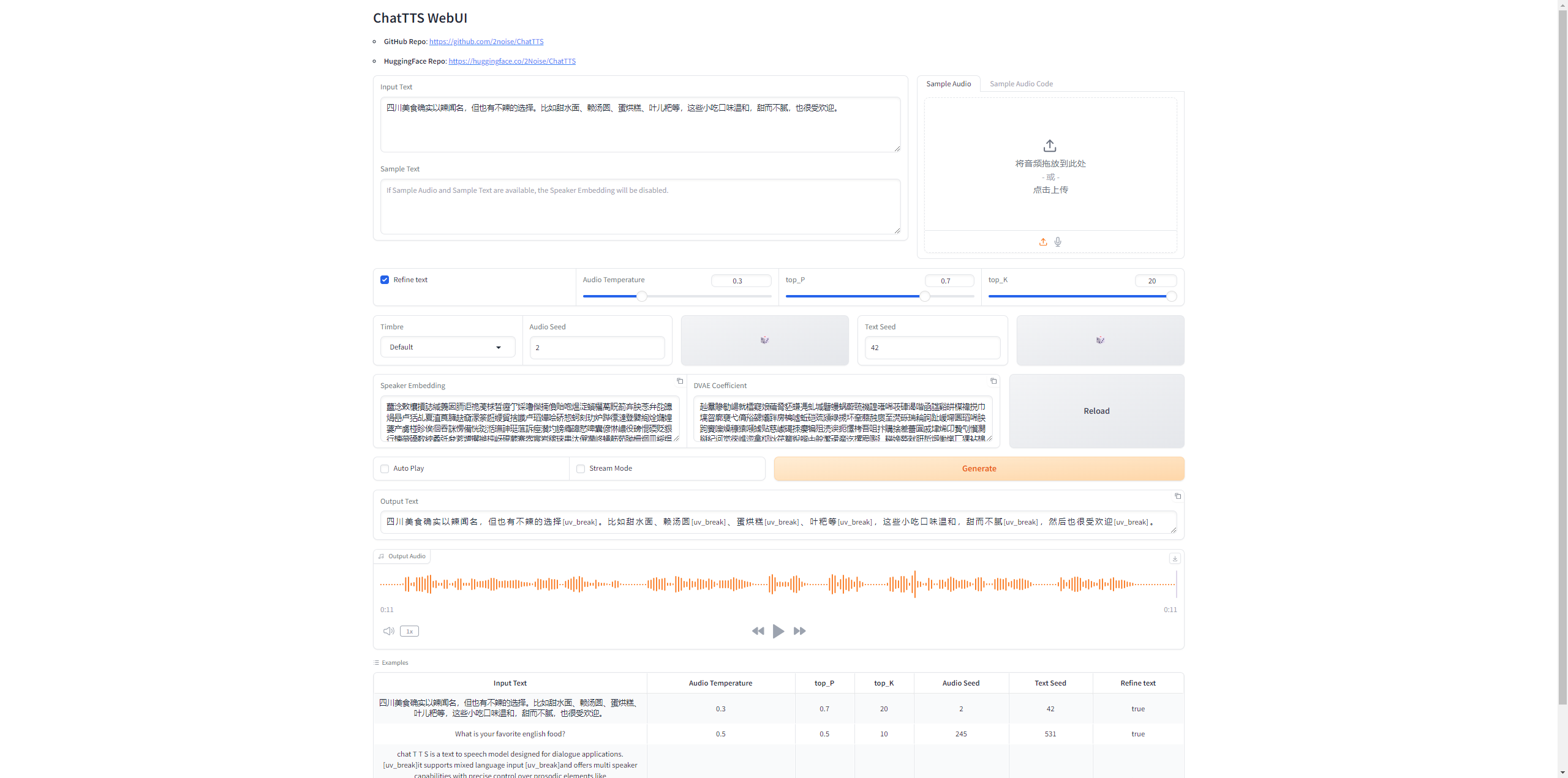The height and width of the screenshot is (778, 1568).
Task: Change the 1x playback speed
Action: 409,631
